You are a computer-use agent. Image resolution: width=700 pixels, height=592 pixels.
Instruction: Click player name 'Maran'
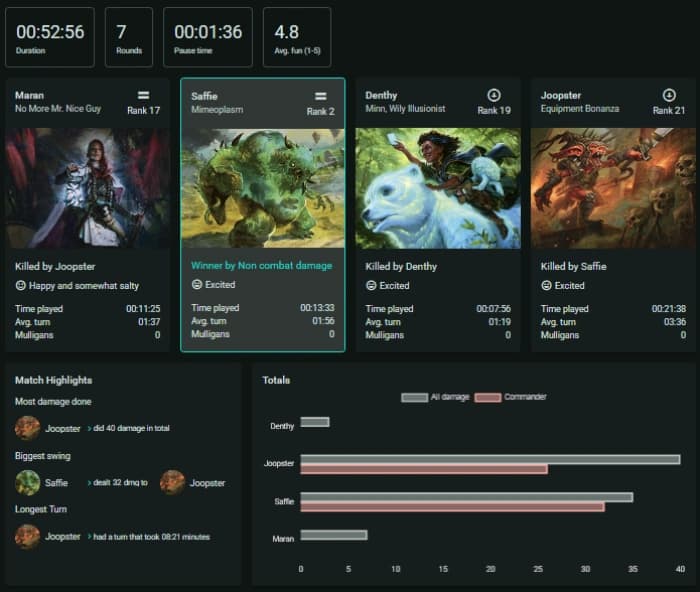coord(29,95)
